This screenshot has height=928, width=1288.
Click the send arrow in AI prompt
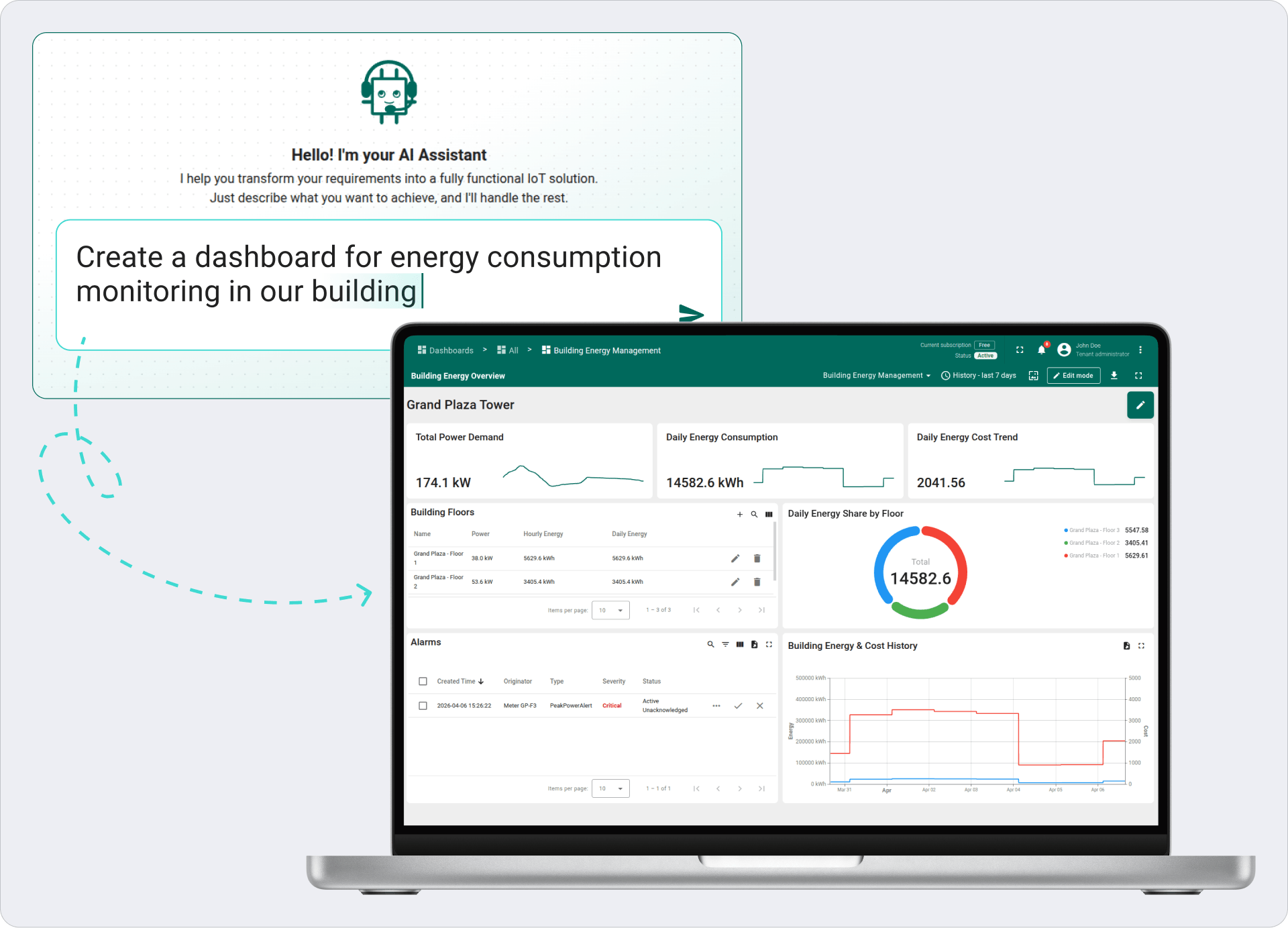[x=691, y=313]
